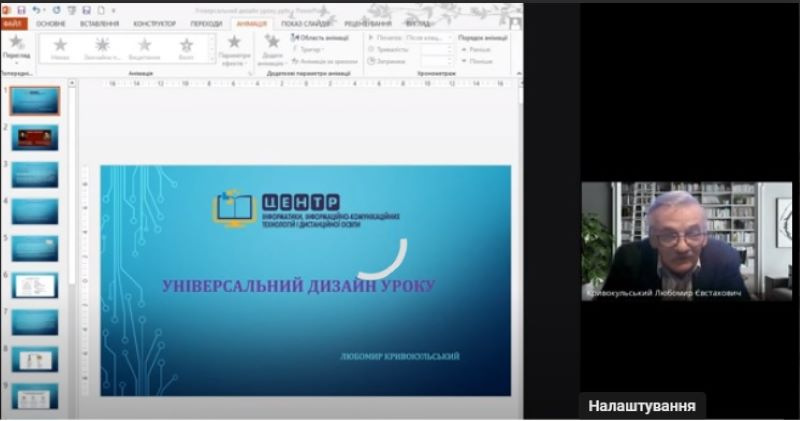Select slide 2 thumbnail
The image size is (800, 421).
click(35, 137)
